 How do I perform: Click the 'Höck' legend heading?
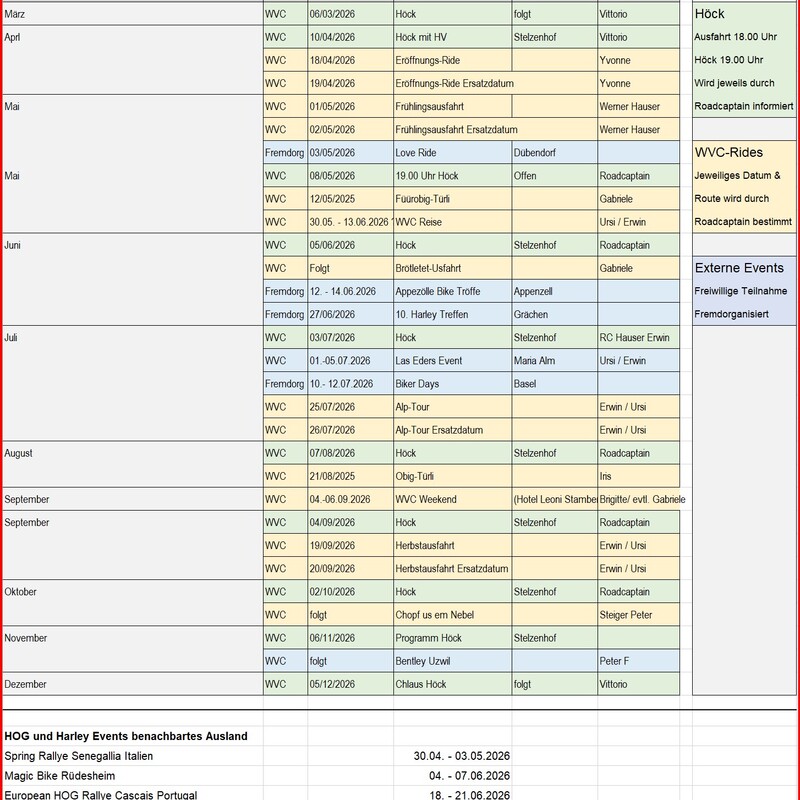[709, 14]
